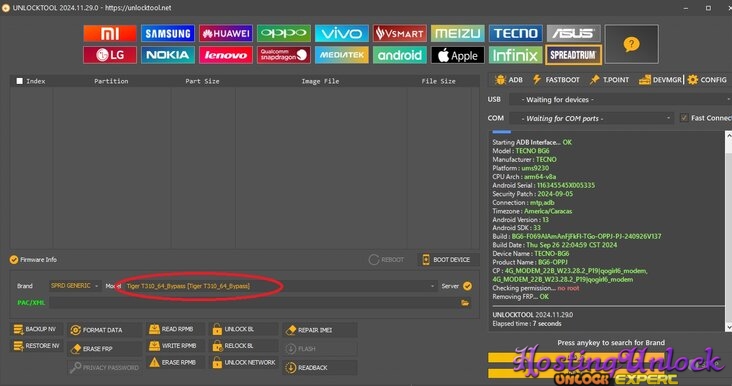Image resolution: width=732 pixels, height=386 pixels.
Task: Select the Tecno brand logo
Action: pyautogui.click(x=515, y=33)
